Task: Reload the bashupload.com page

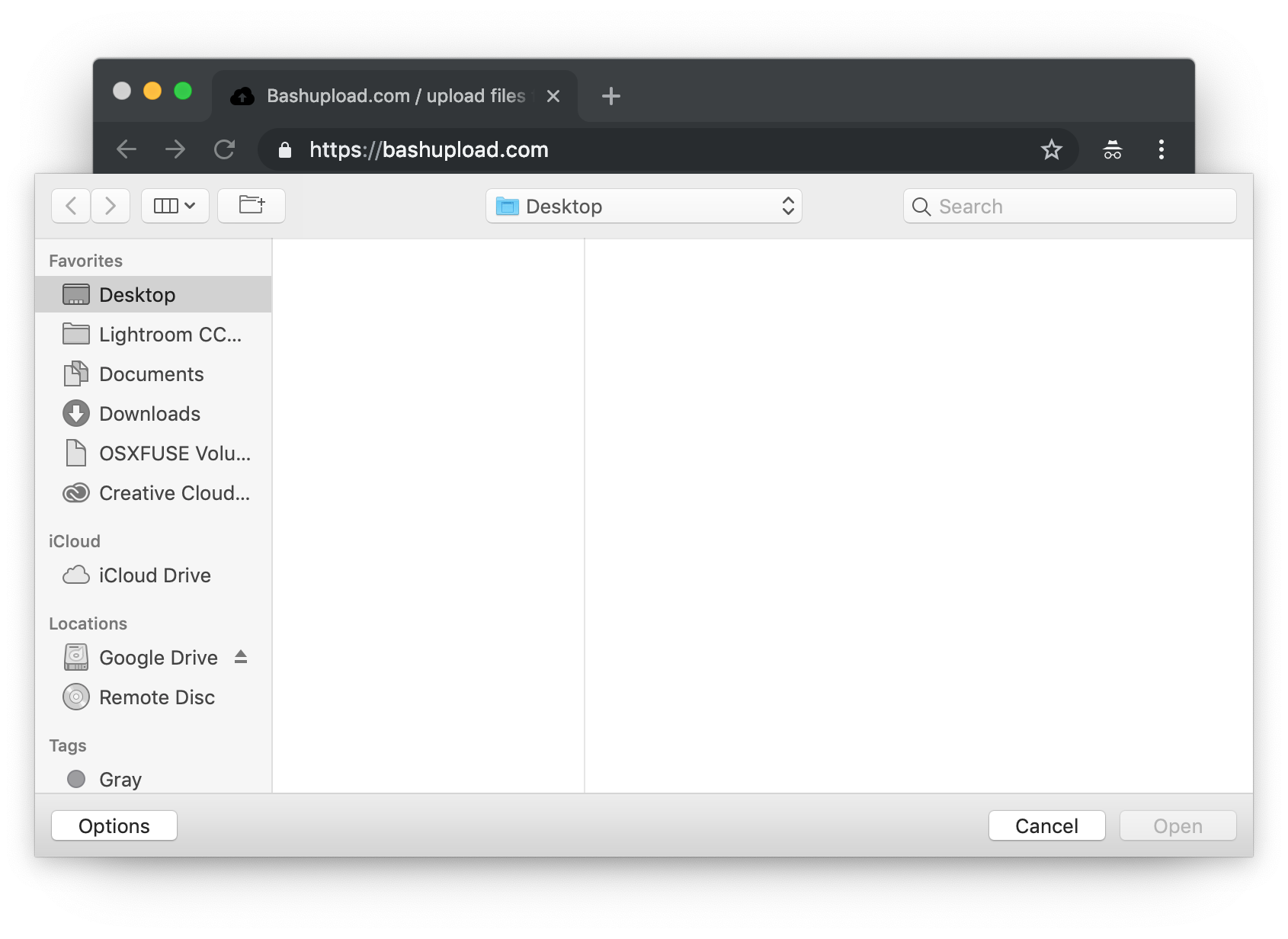Action: pyautogui.click(x=224, y=149)
